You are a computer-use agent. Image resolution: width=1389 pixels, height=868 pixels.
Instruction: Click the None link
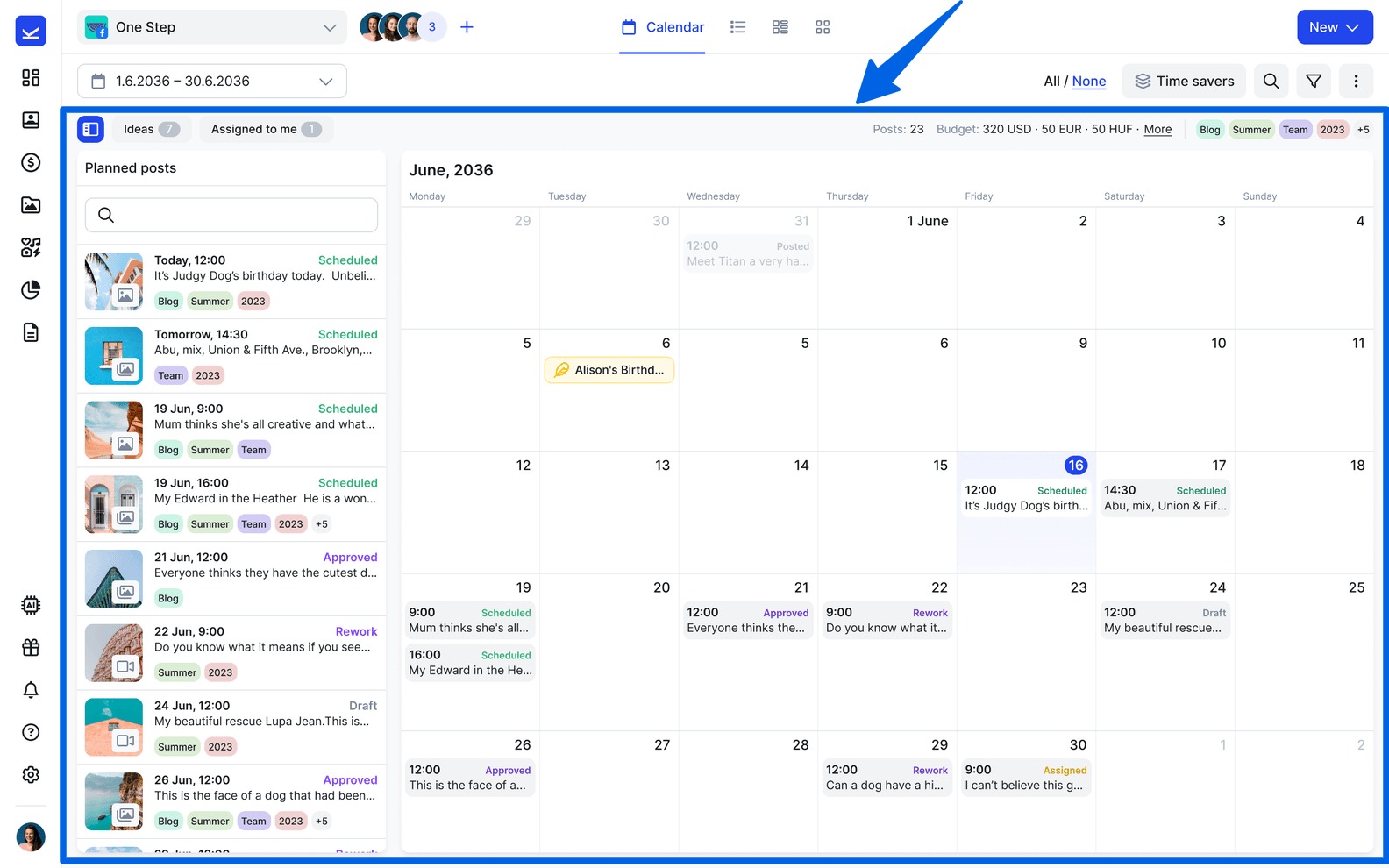coord(1089,82)
